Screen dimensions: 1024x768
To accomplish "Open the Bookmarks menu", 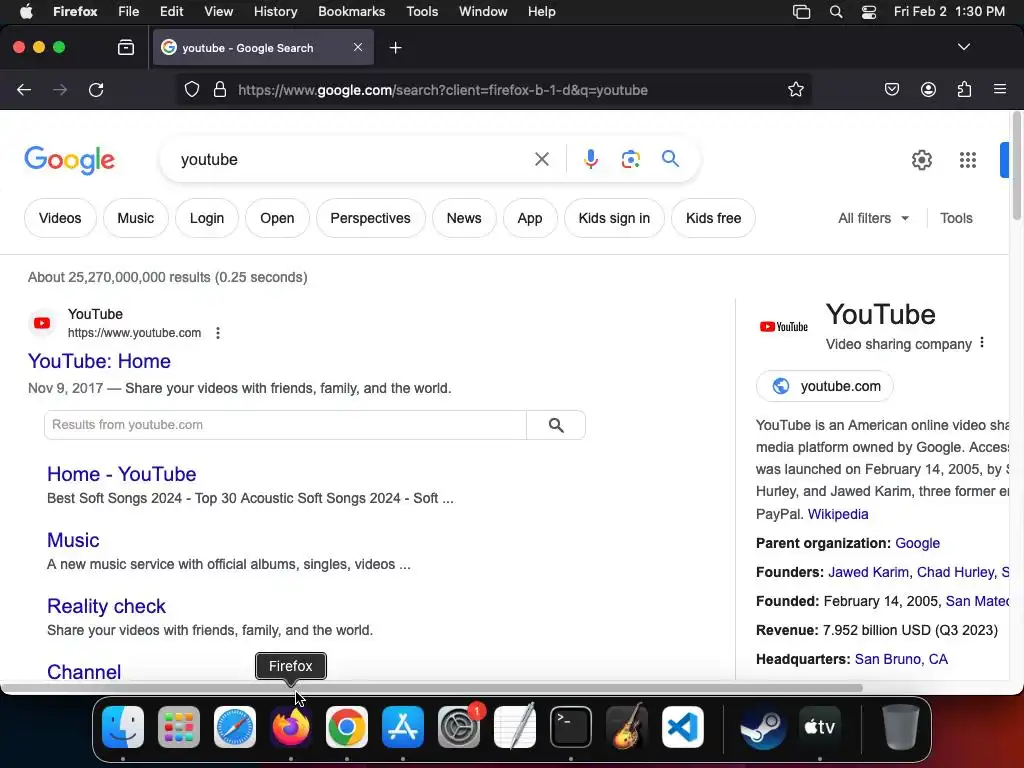I will click(x=351, y=12).
